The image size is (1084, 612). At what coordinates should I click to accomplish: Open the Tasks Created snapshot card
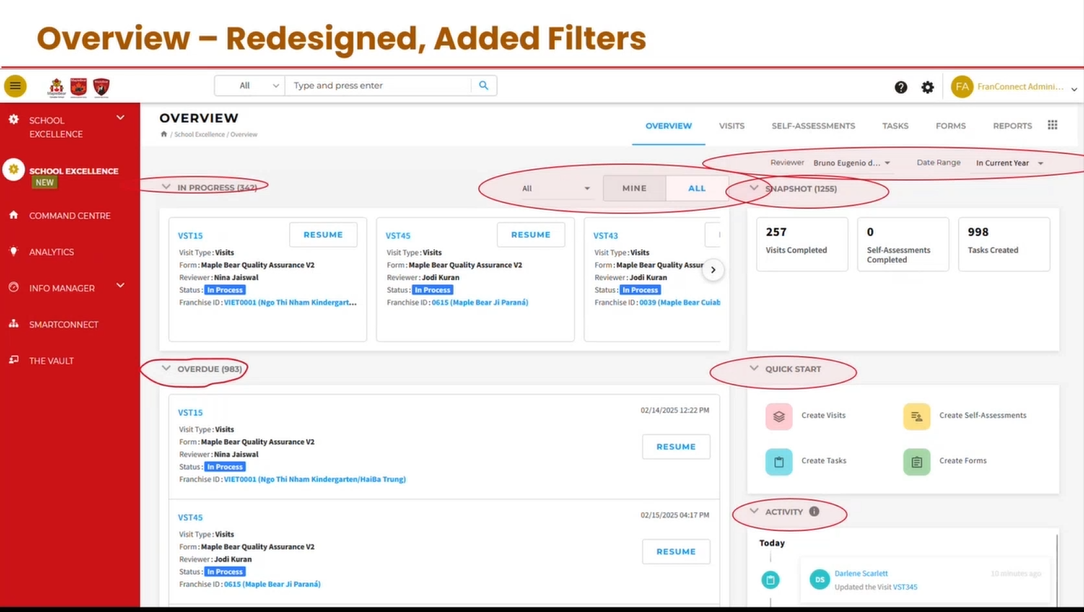click(x=1004, y=243)
